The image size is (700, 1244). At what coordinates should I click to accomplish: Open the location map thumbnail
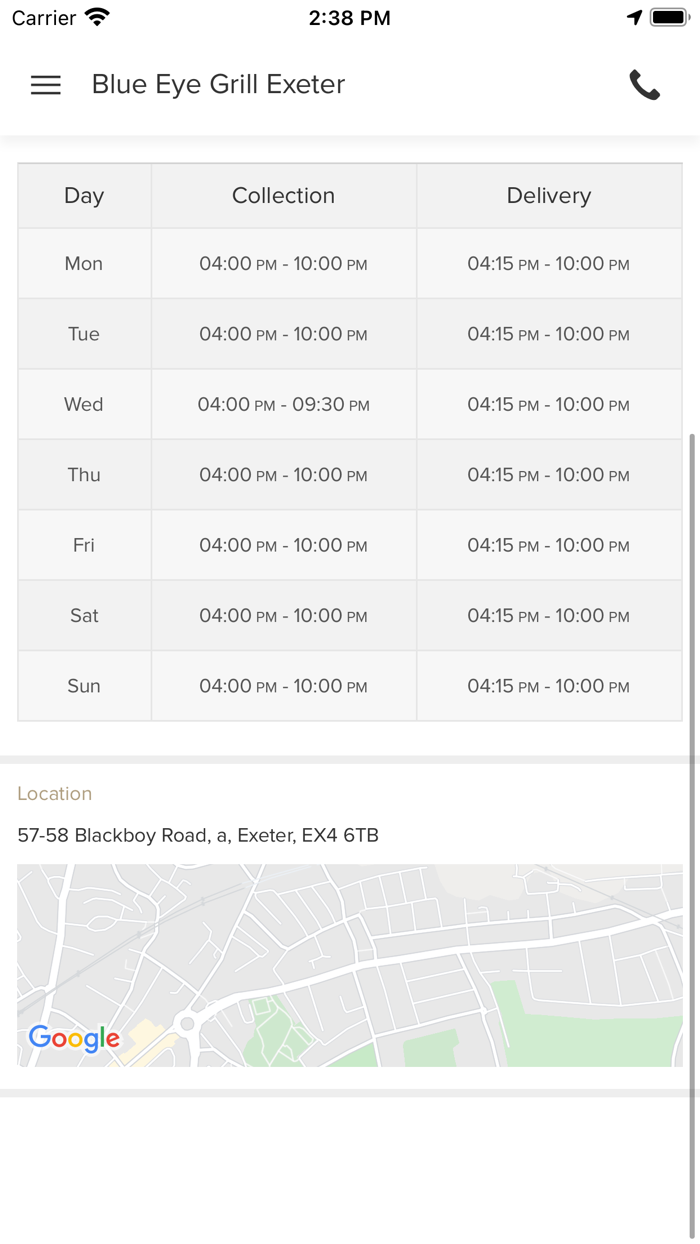[350, 964]
